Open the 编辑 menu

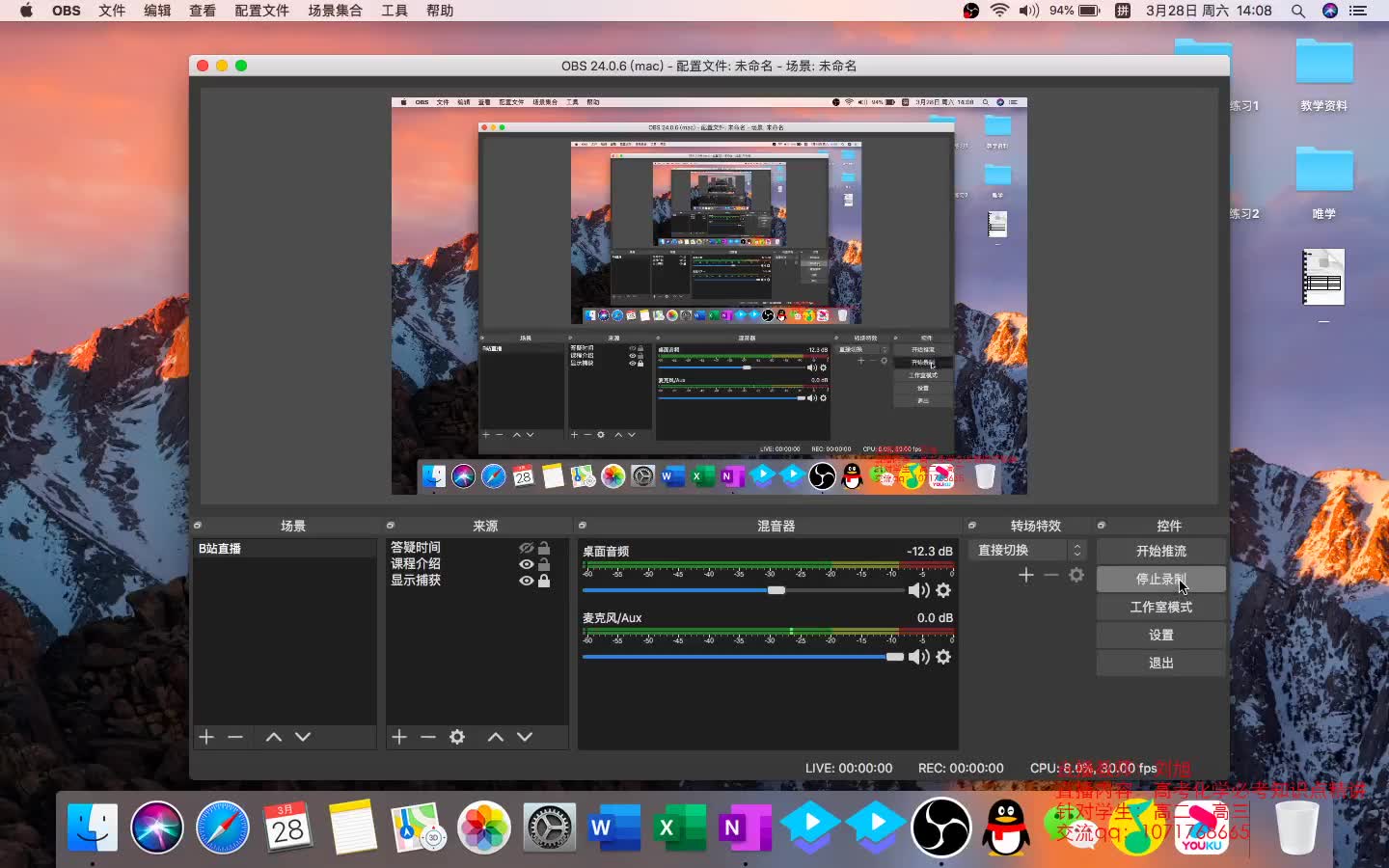pyautogui.click(x=157, y=11)
